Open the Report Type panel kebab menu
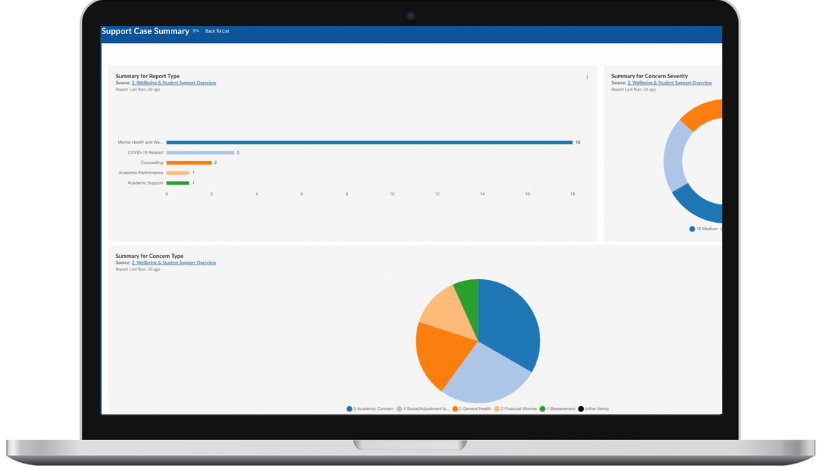 pyautogui.click(x=587, y=77)
